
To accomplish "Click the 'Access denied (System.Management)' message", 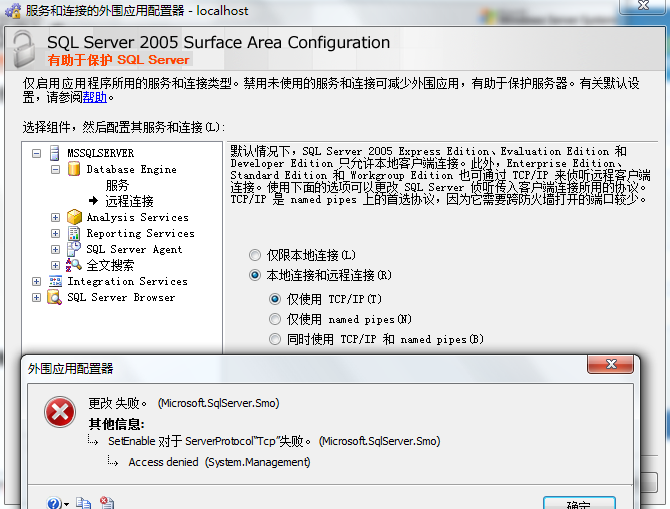I will click(x=219, y=462).
